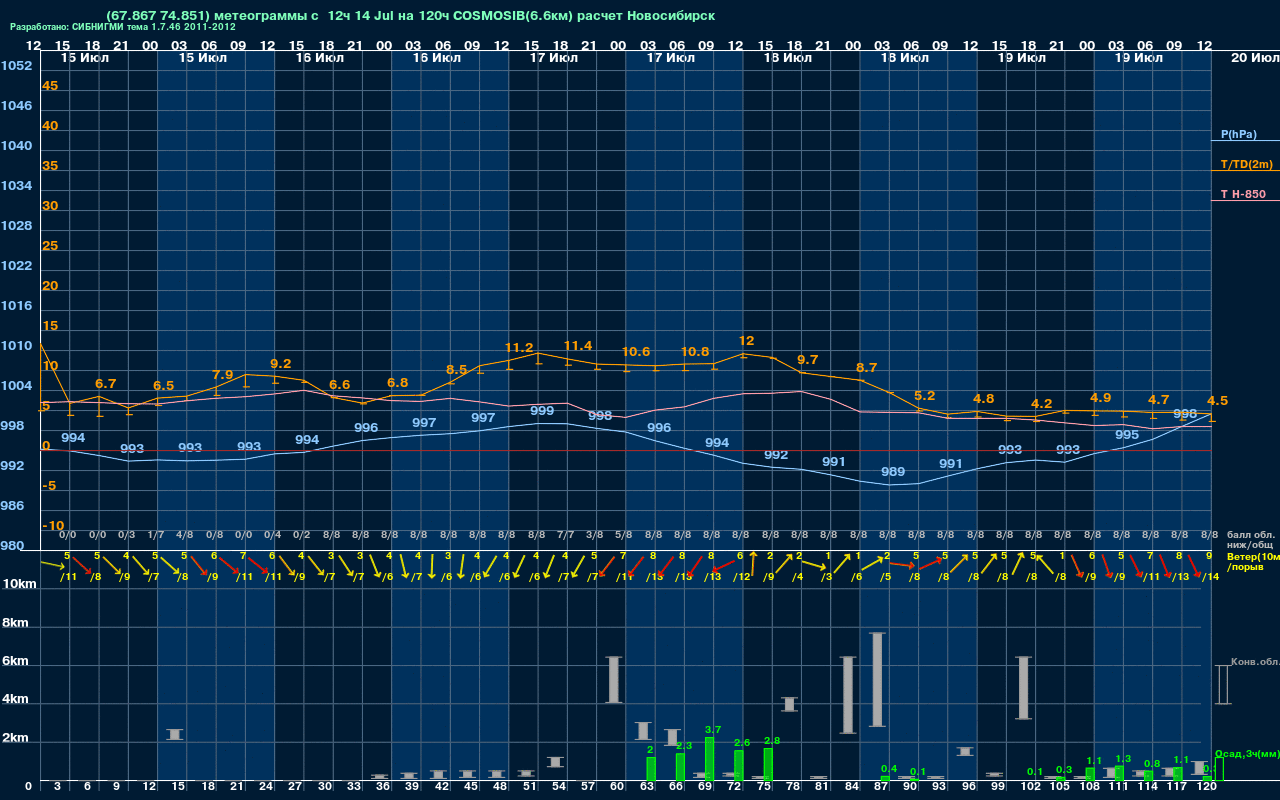
Task: Click the 'Ветер(10м) /порыв' legend label
Action: pyautogui.click(x=1253, y=561)
